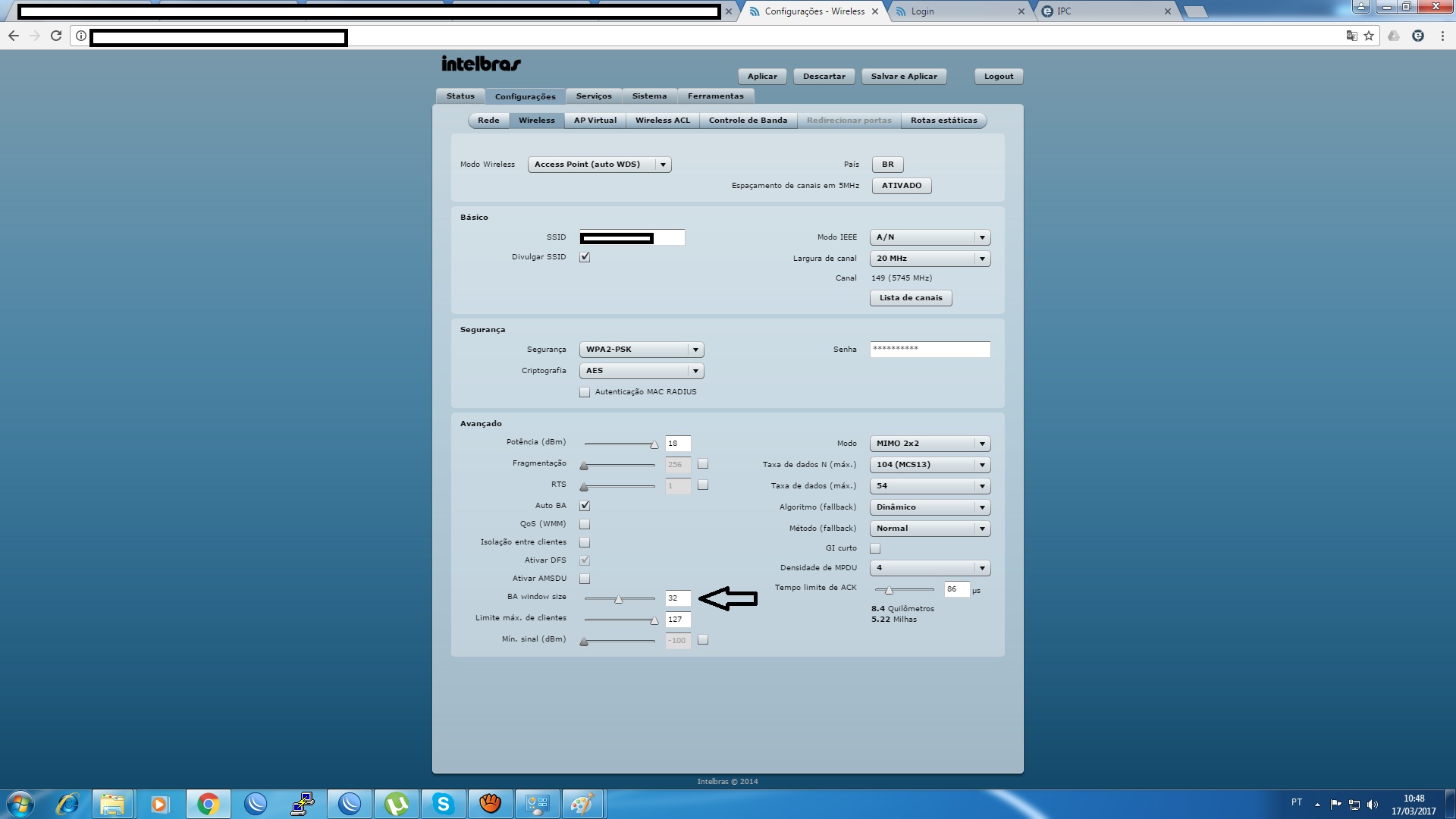The height and width of the screenshot is (819, 1456).
Task: Click the Lista de canais button
Action: click(x=910, y=298)
